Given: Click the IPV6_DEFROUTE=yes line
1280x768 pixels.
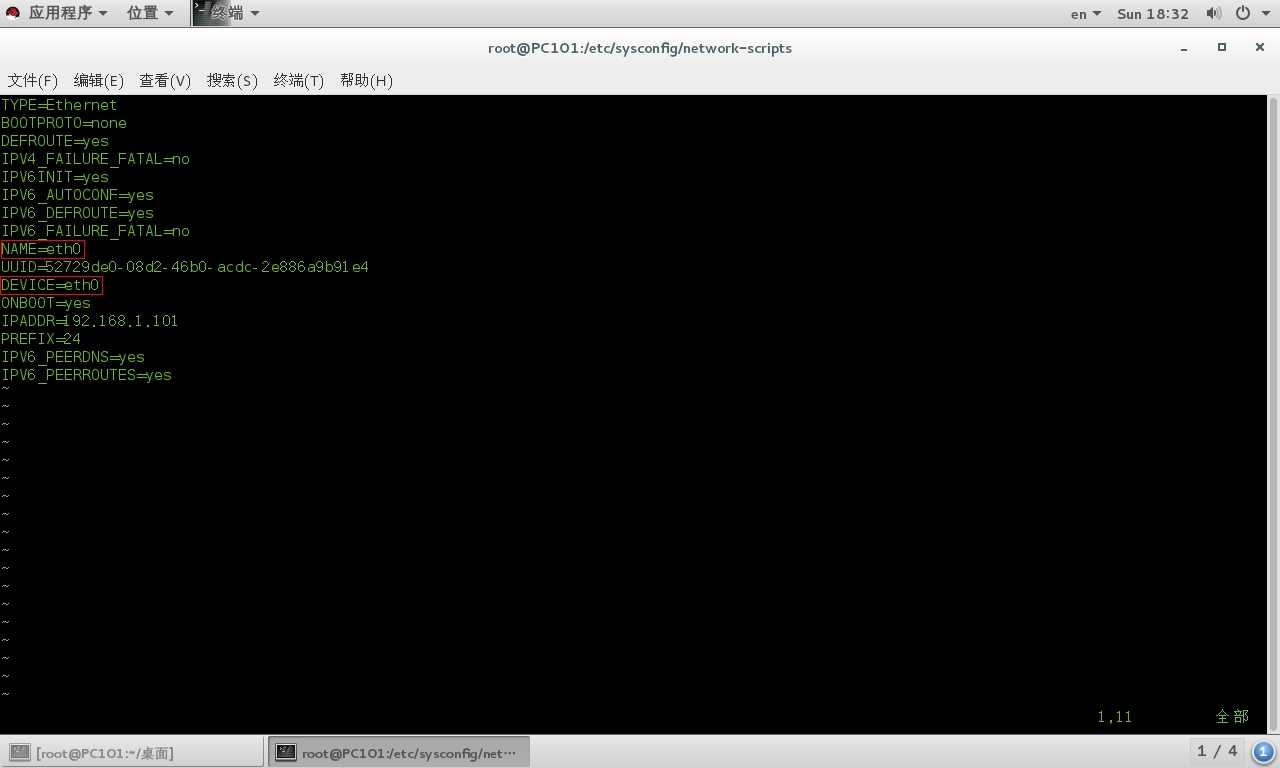Looking at the screenshot, I should (77, 213).
